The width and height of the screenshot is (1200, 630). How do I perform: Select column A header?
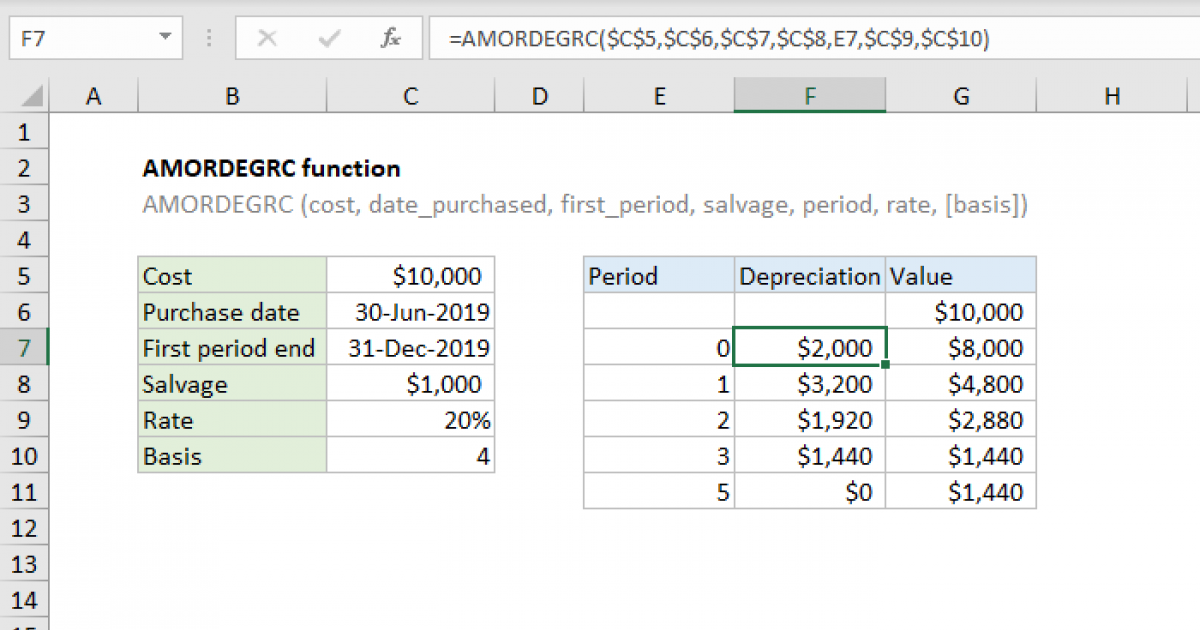(x=93, y=95)
